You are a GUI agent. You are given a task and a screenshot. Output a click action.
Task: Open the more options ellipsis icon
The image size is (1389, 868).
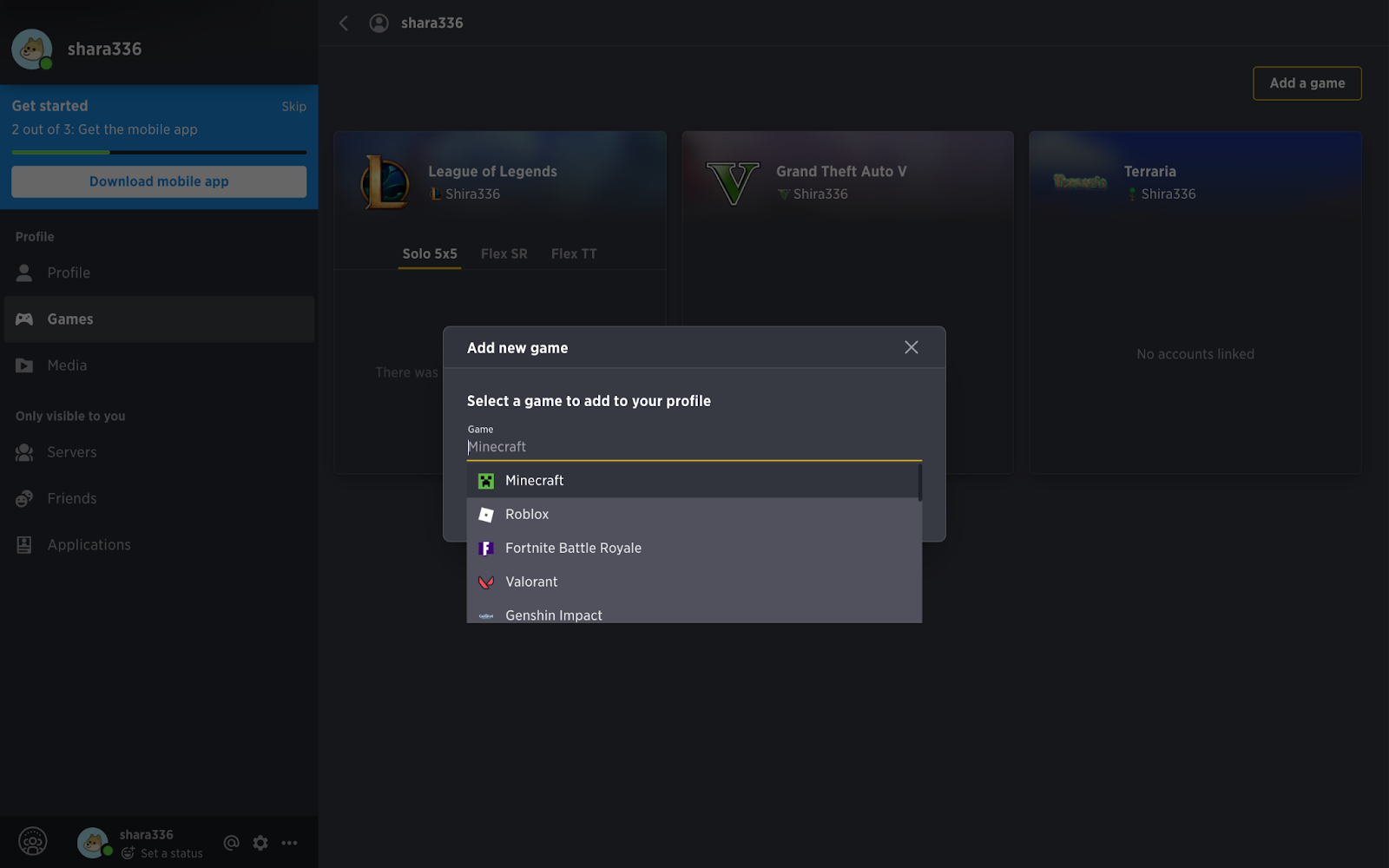(x=290, y=843)
